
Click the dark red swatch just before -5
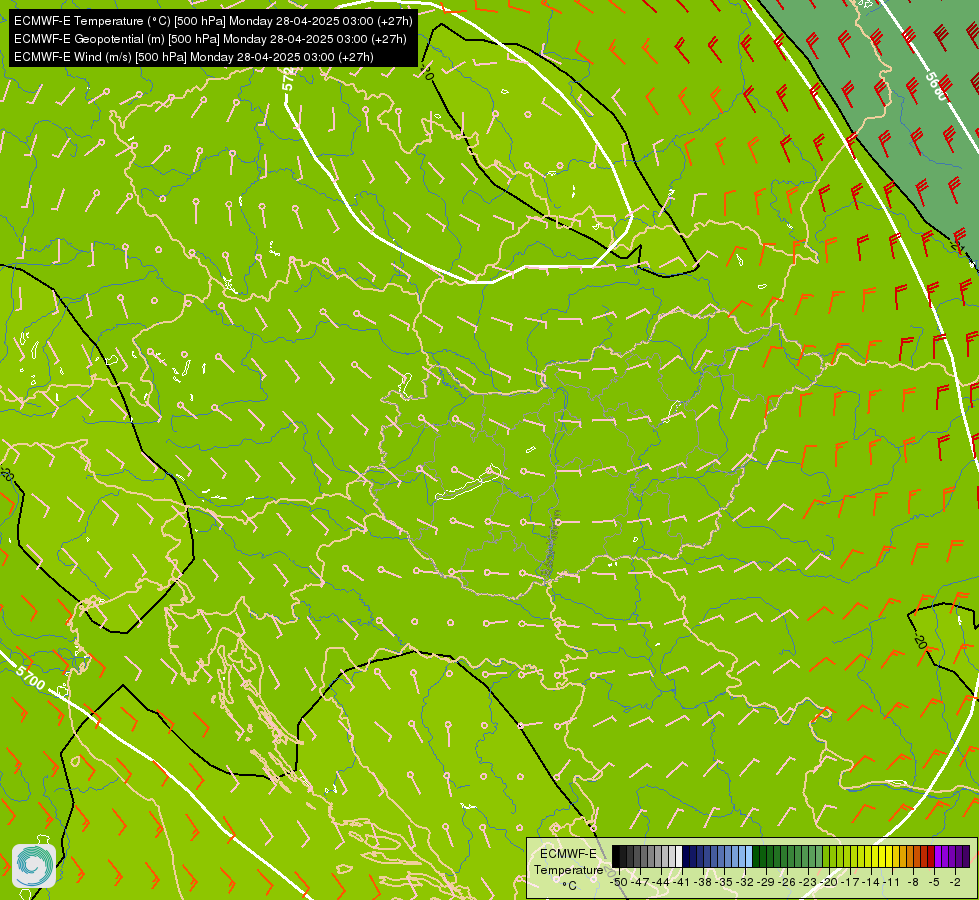931,856
